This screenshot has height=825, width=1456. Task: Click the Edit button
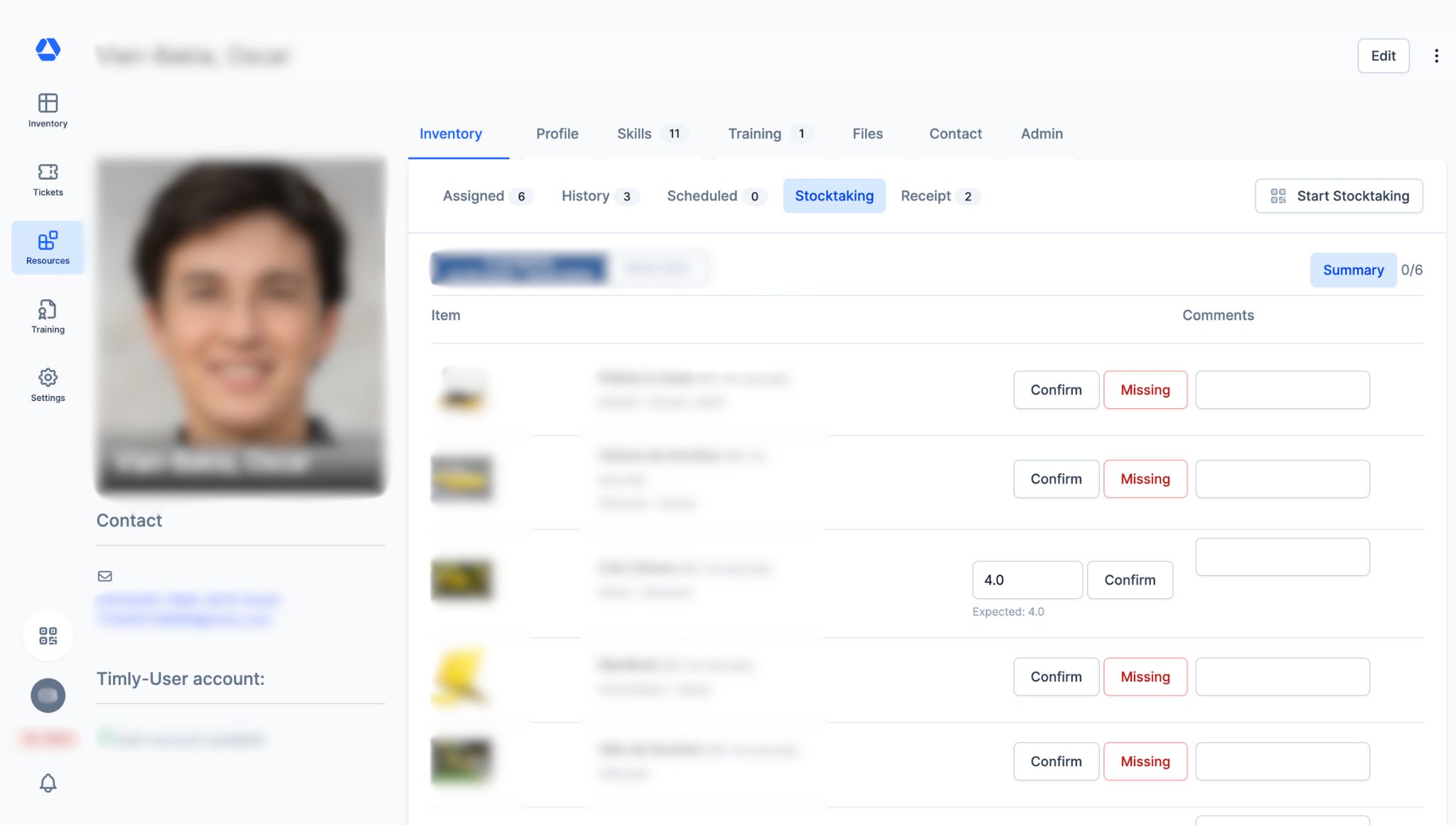point(1383,56)
